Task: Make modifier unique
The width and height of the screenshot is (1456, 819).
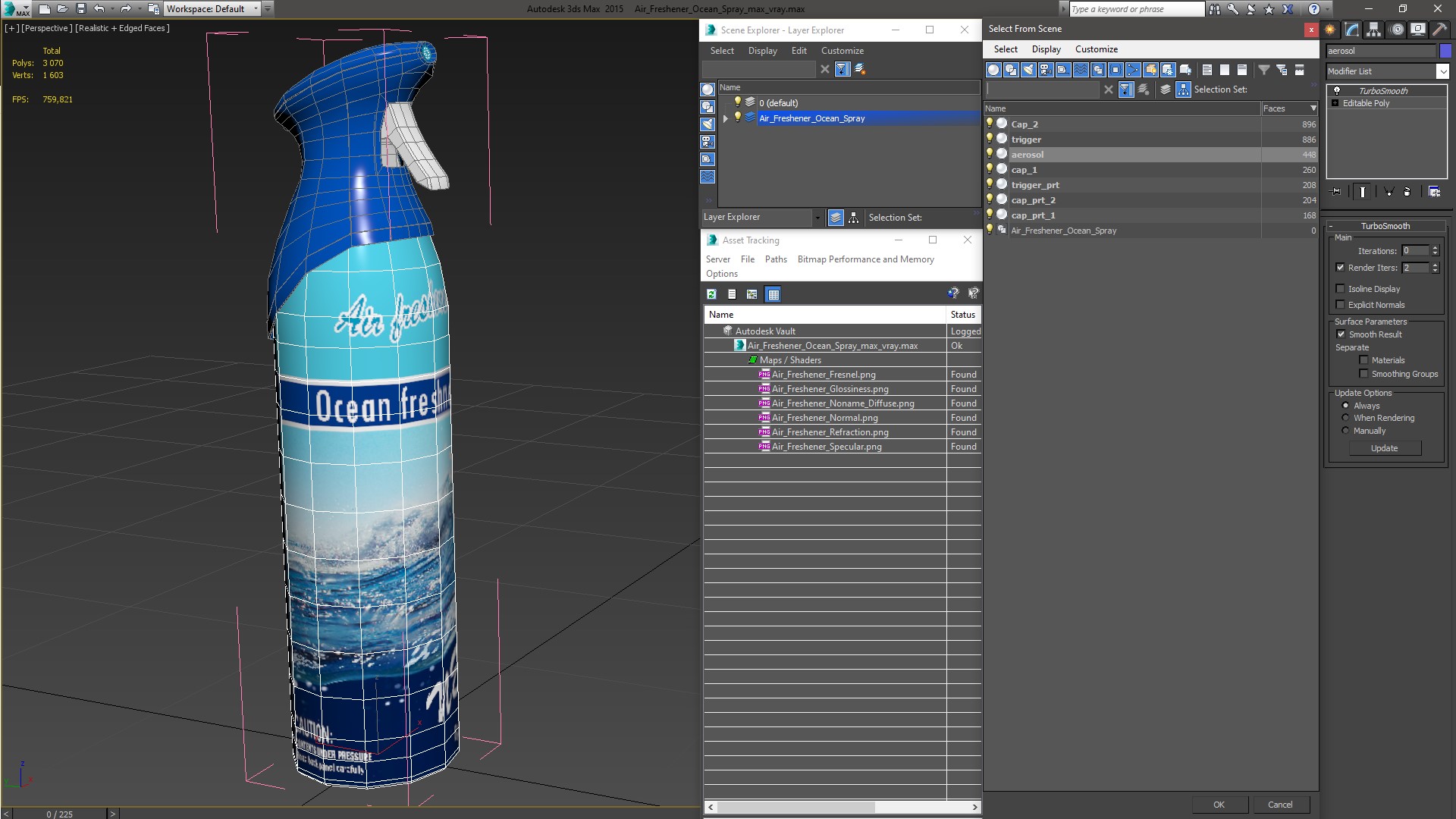Action: point(1389,192)
